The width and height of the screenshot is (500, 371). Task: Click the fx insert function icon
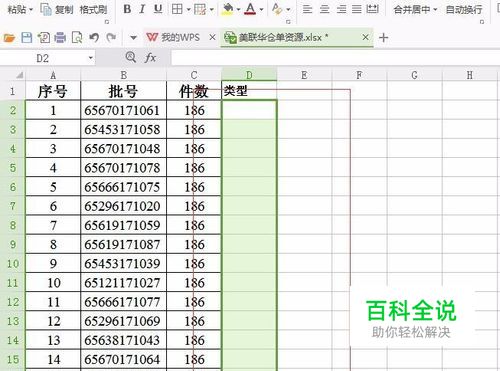click(x=150, y=58)
